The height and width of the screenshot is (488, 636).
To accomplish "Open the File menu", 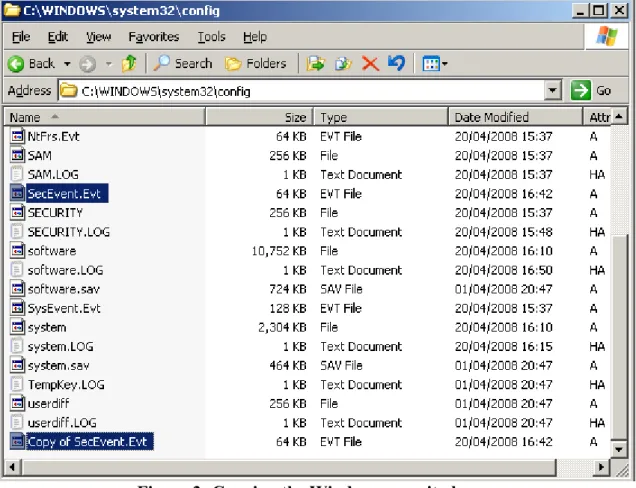I will click(21, 37).
